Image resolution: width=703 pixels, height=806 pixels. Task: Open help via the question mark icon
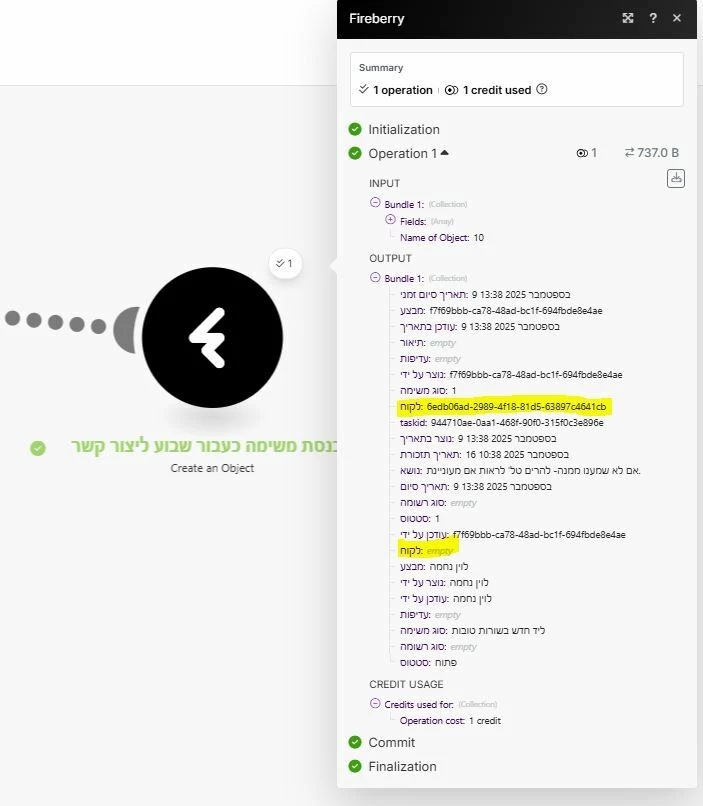[x=653, y=18]
